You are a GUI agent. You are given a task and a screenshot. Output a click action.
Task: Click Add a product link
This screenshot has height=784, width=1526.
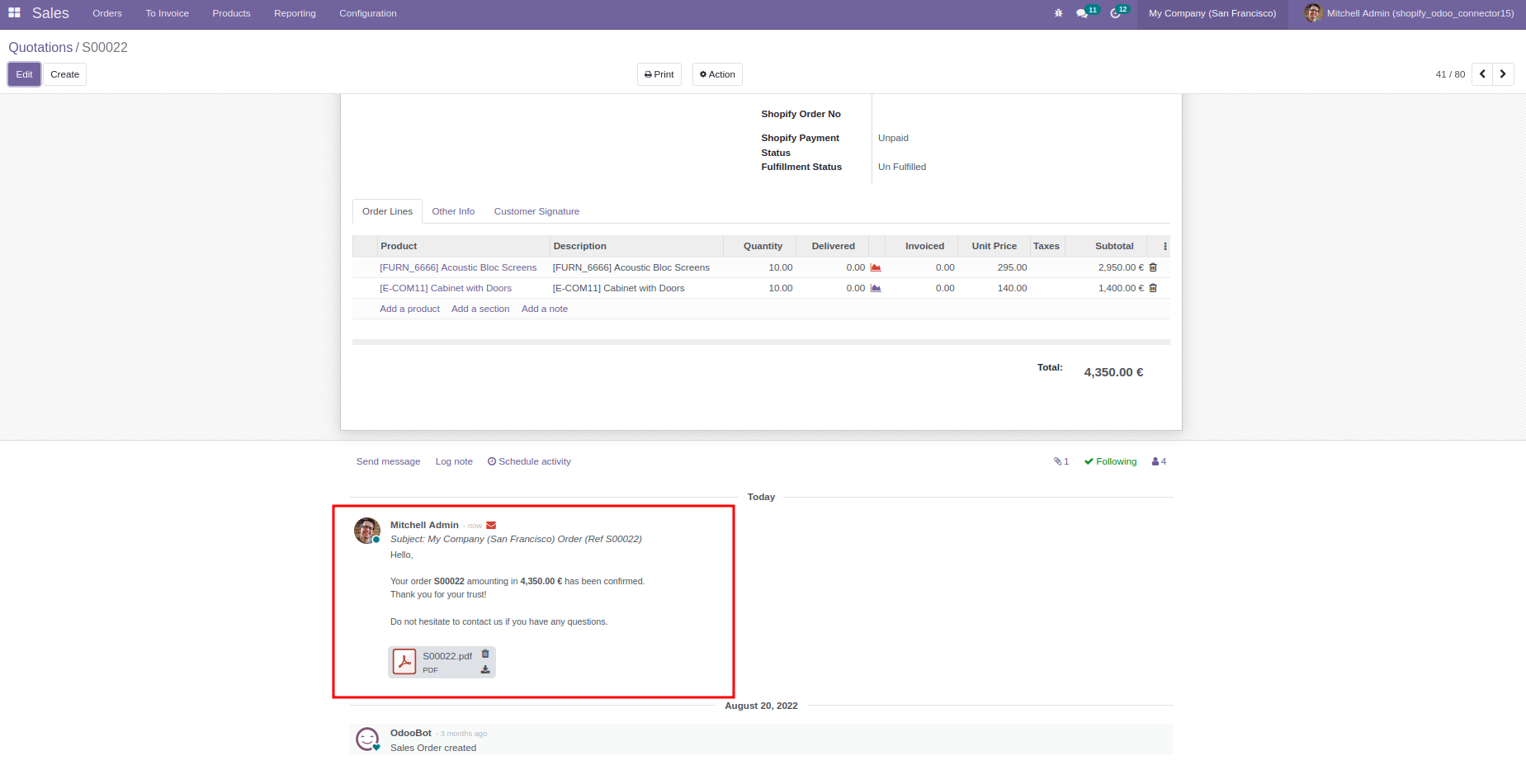coord(409,309)
